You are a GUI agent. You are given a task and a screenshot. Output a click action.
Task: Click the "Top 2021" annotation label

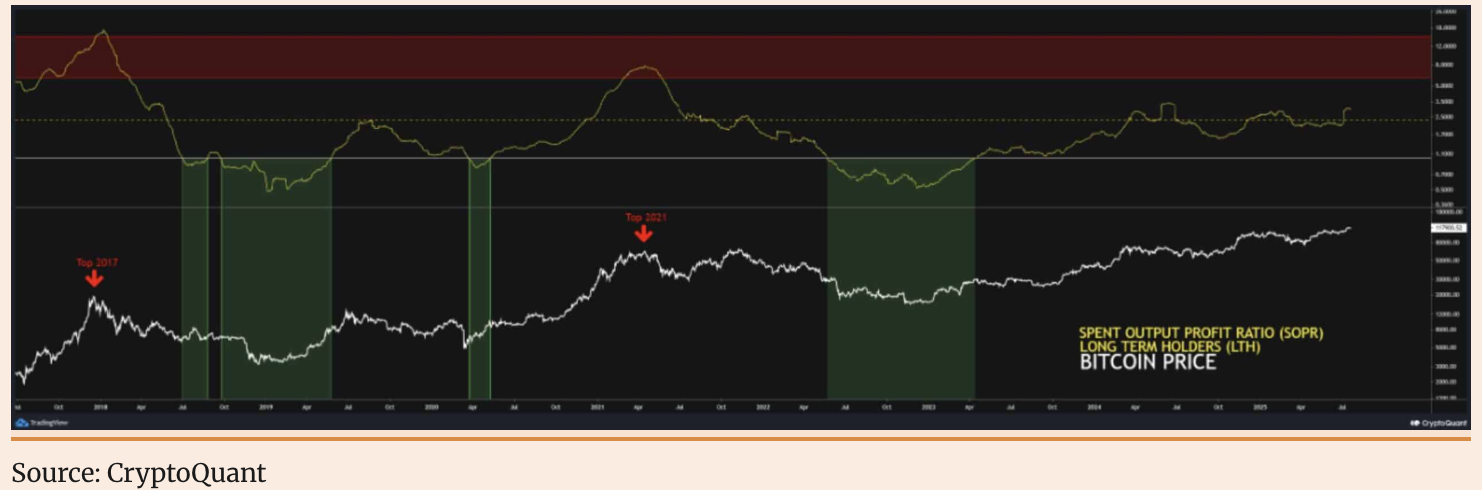(x=645, y=217)
